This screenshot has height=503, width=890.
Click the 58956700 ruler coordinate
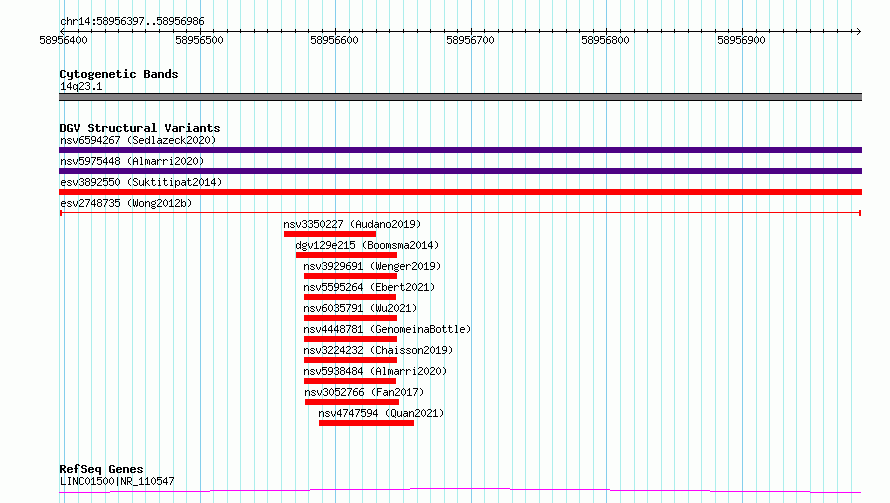tap(470, 40)
